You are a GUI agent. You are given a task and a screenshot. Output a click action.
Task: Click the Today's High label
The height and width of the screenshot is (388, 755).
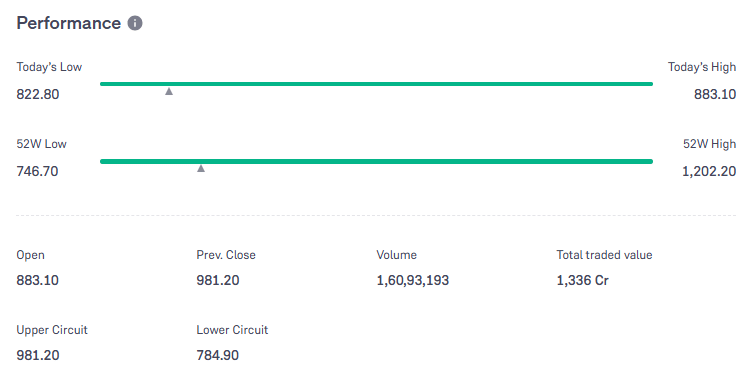pyautogui.click(x=702, y=67)
